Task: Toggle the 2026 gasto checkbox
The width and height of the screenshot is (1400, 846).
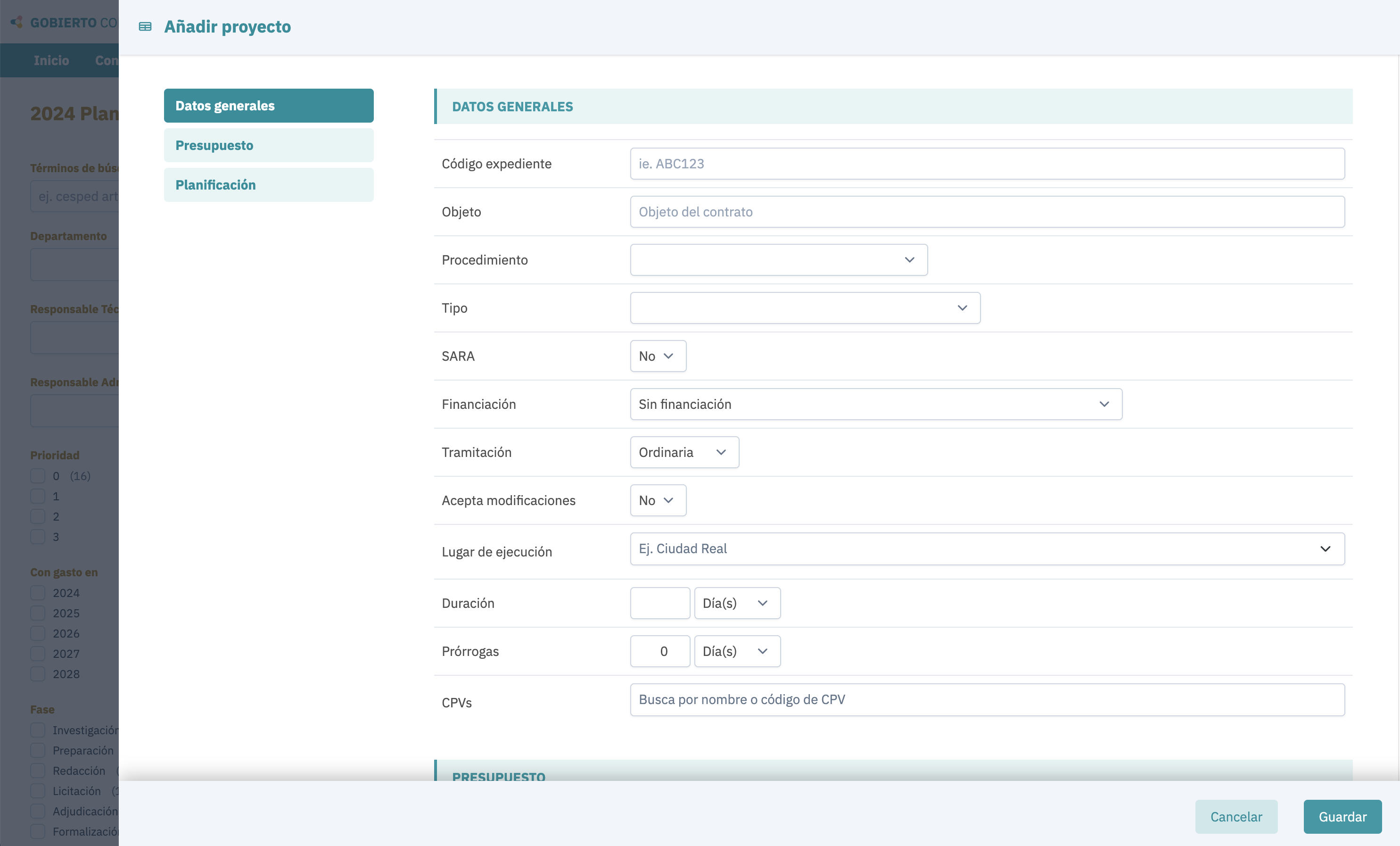Action: tap(38, 633)
